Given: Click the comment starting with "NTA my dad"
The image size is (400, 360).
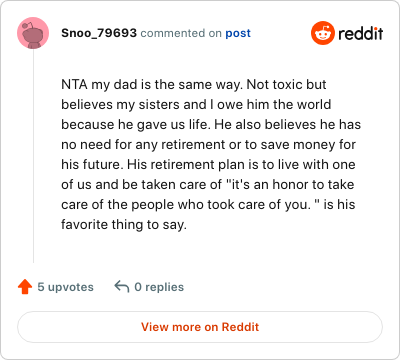Looking at the screenshot, I should 211,154.
